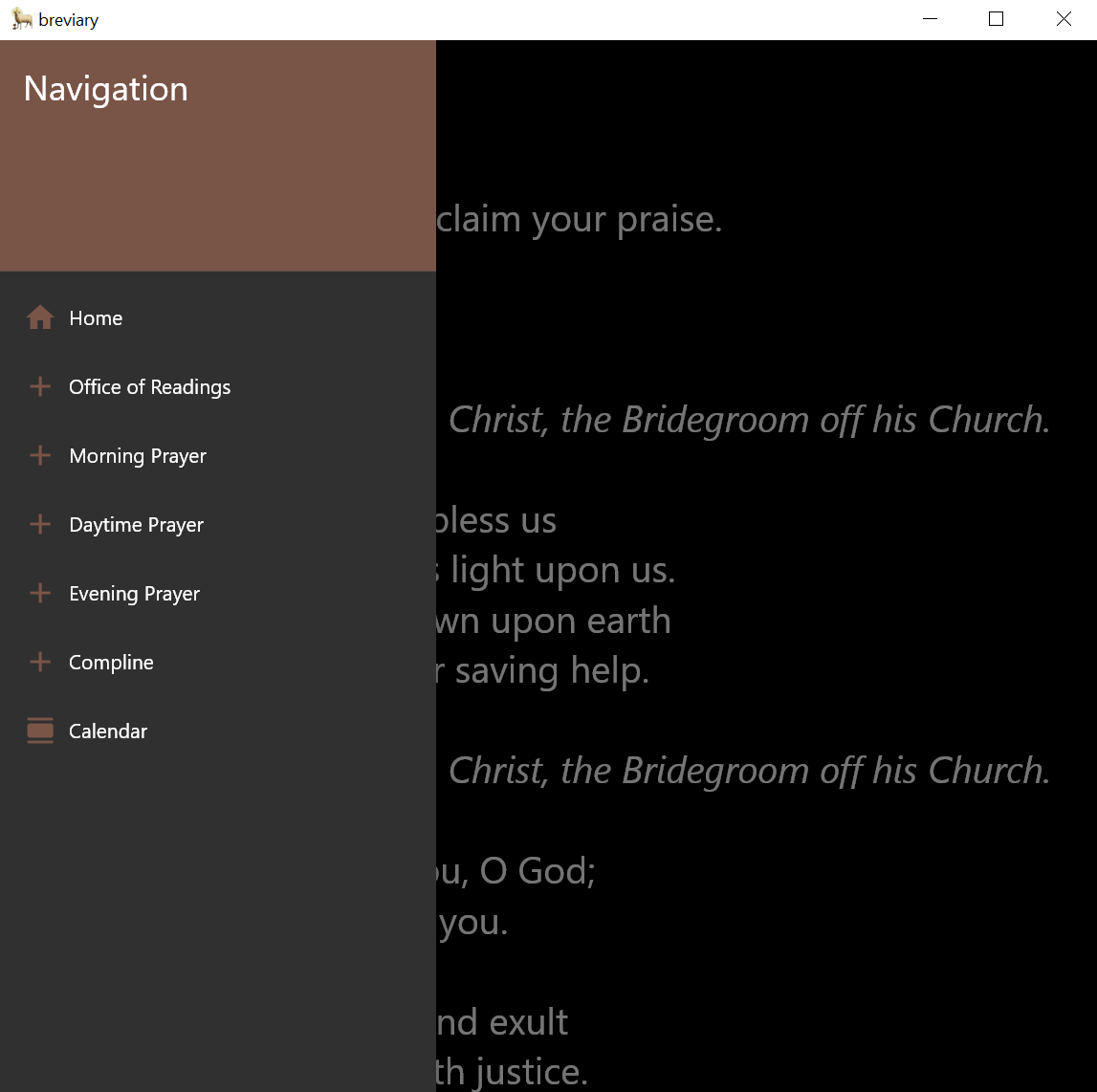The height and width of the screenshot is (1092, 1097).
Task: Open Daytime Prayer from the sidebar
Action: point(136,524)
